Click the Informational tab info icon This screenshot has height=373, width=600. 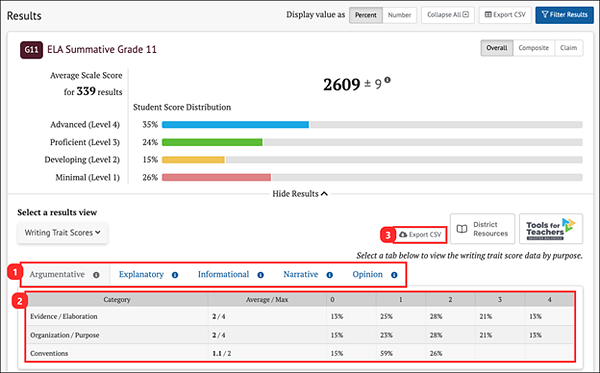(x=261, y=275)
